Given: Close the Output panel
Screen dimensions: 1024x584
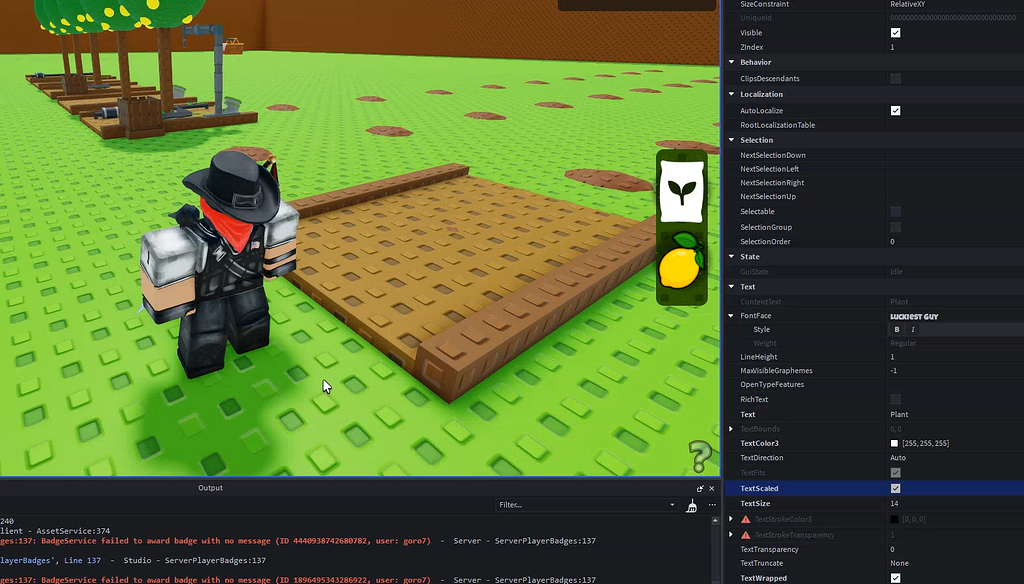Looking at the screenshot, I should pos(712,488).
